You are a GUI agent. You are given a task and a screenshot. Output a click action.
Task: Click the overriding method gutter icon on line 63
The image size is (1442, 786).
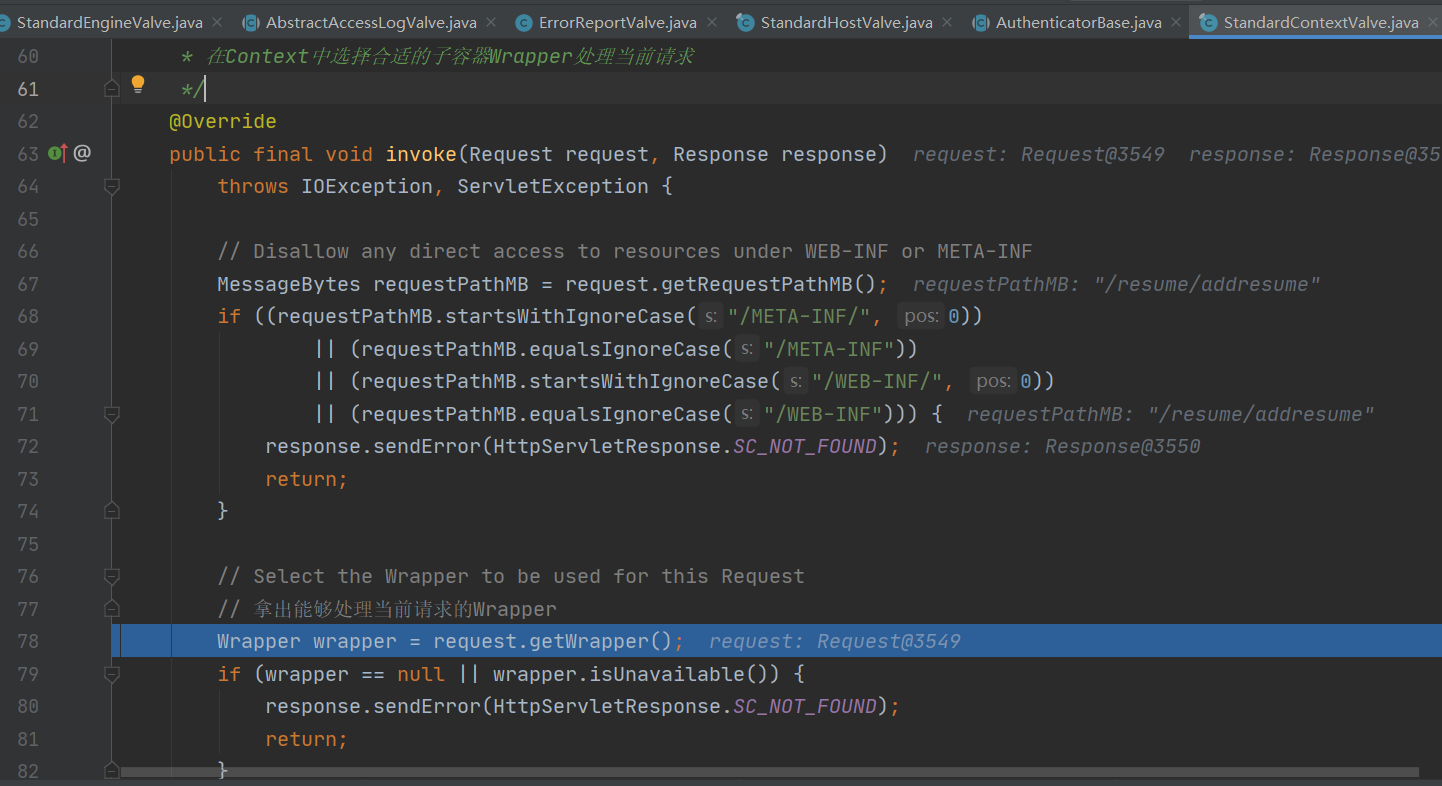click(x=58, y=153)
